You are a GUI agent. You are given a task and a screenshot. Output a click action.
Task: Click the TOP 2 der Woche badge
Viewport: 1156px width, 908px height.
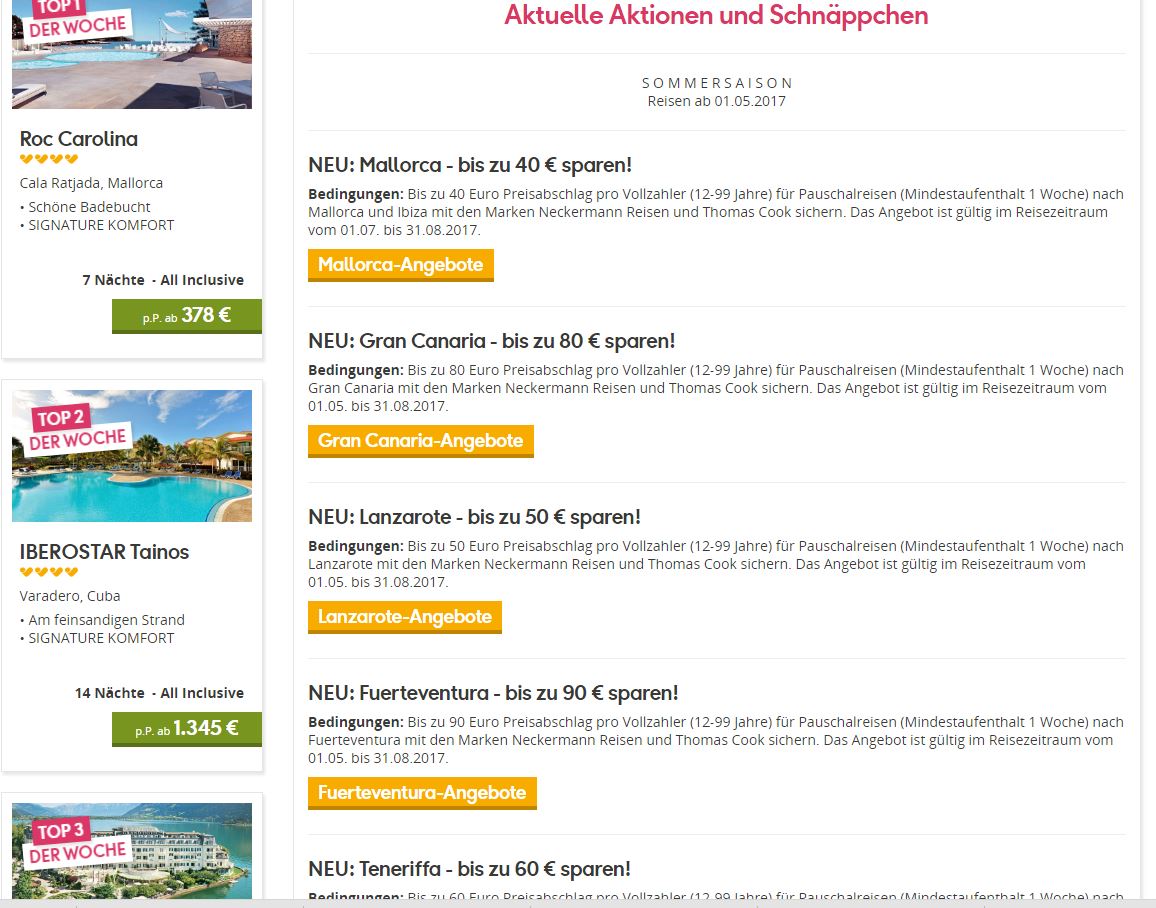[x=77, y=429]
